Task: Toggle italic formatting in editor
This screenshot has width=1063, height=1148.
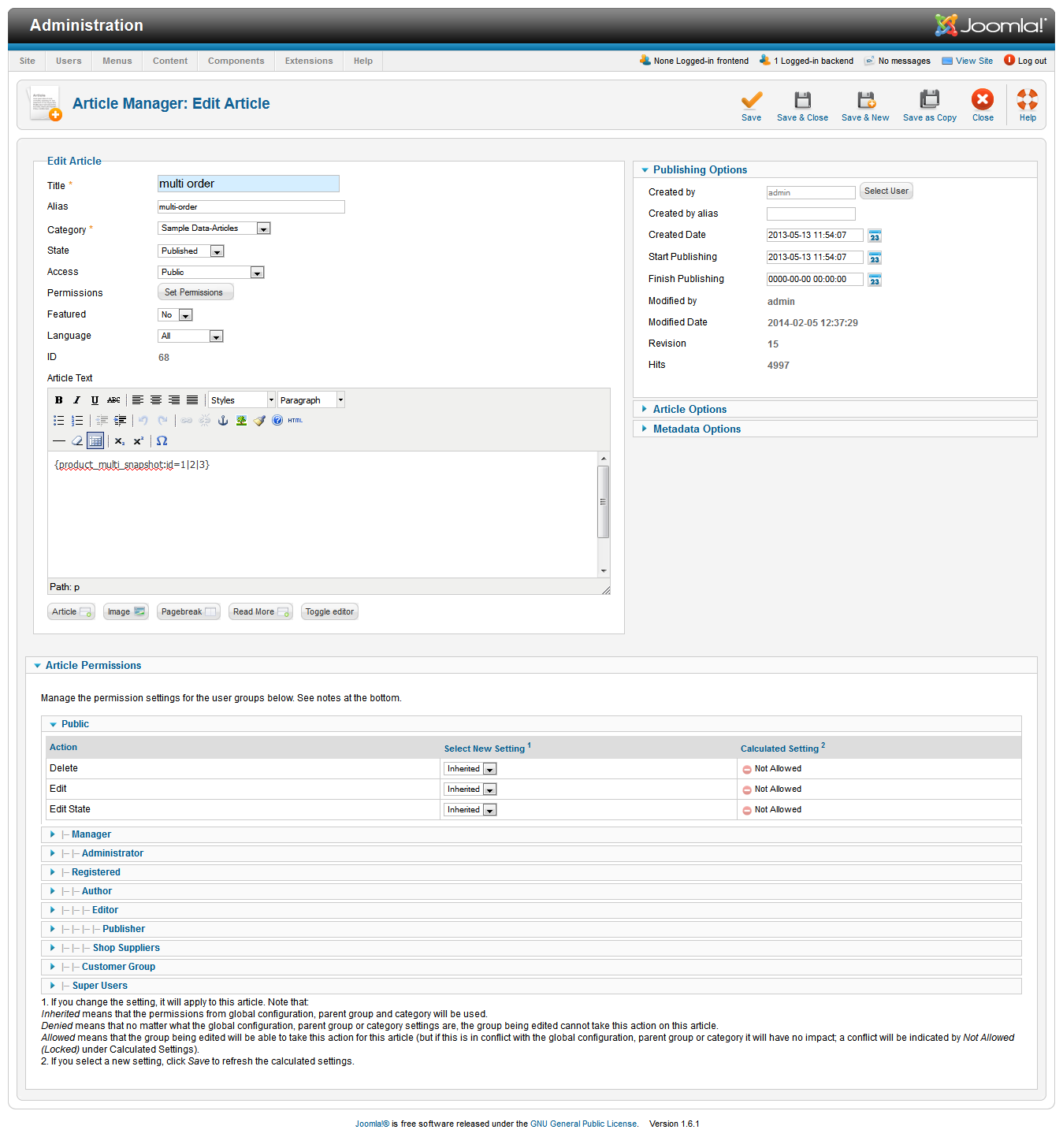Action: pos(77,400)
